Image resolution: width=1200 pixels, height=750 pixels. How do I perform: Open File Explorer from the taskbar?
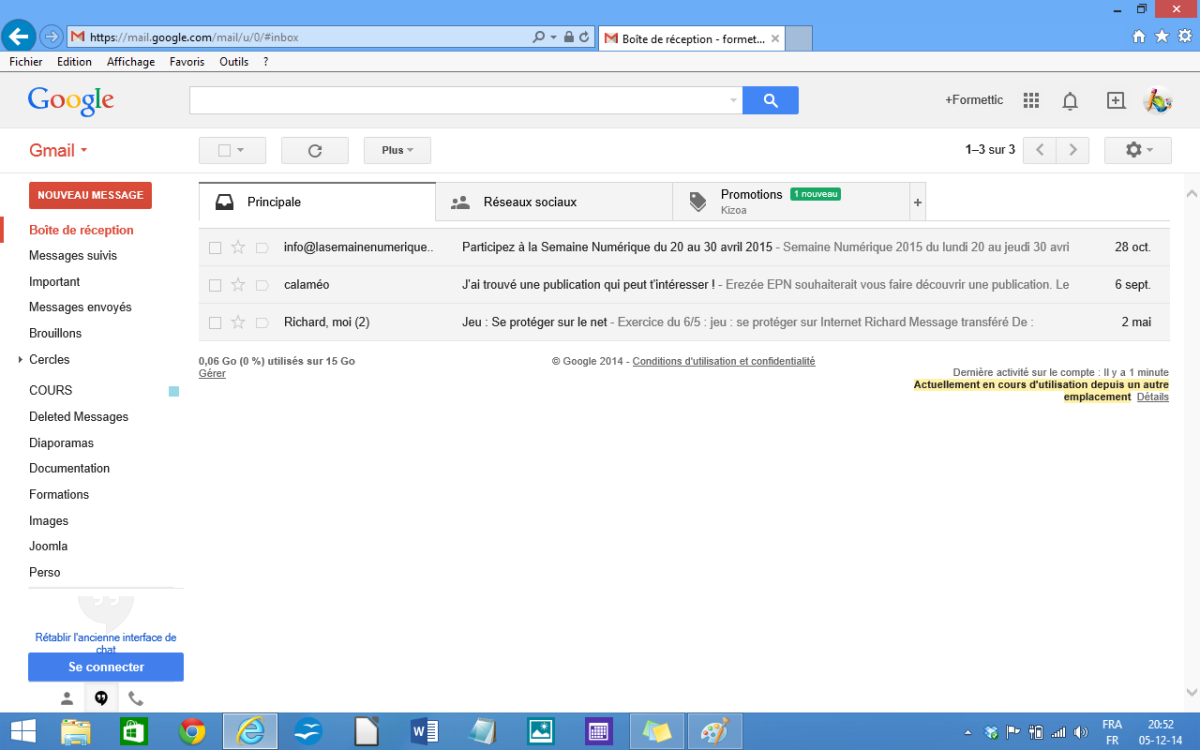point(76,731)
